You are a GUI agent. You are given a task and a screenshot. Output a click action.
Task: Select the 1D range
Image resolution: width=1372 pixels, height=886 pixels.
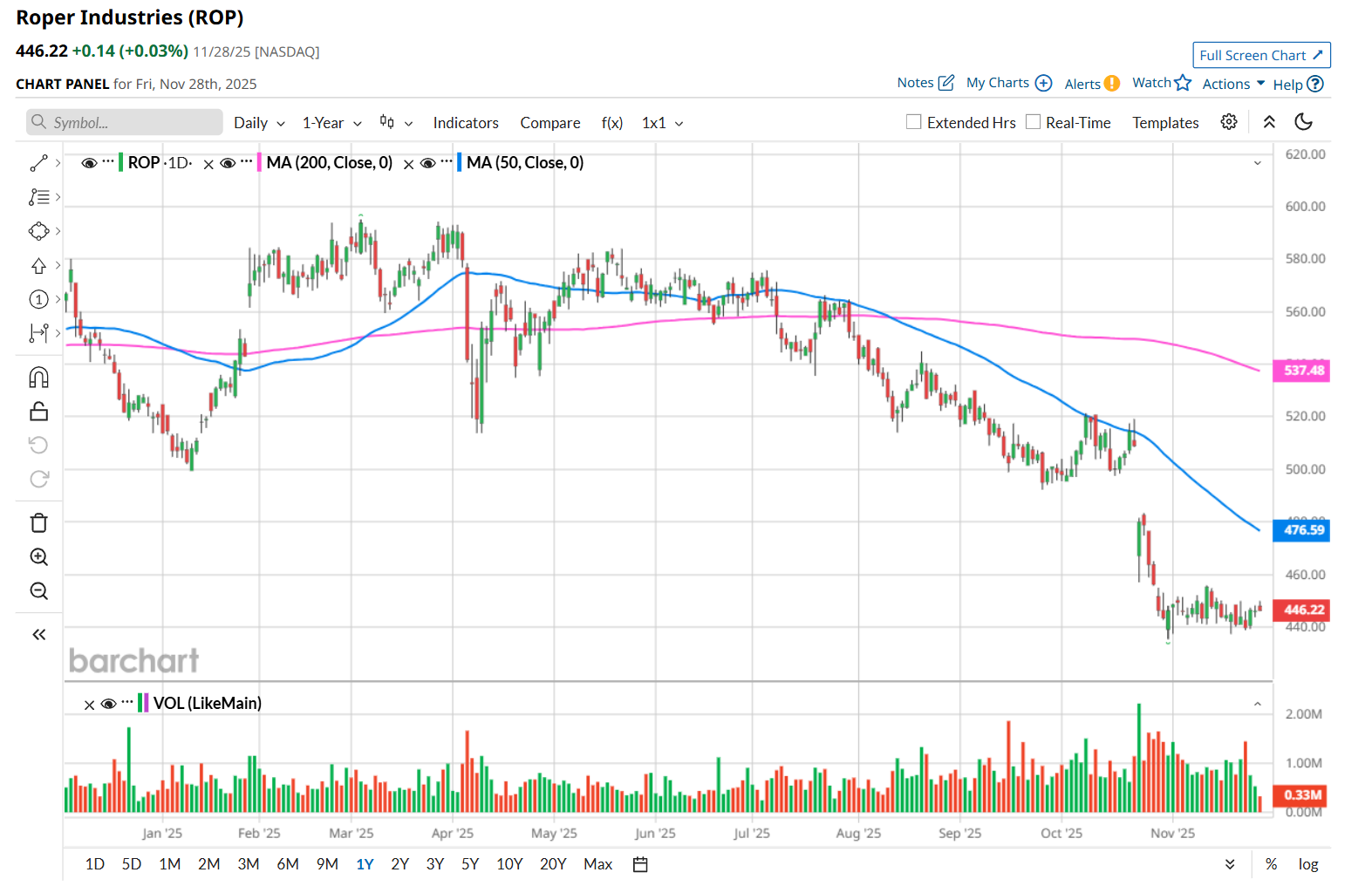94,864
